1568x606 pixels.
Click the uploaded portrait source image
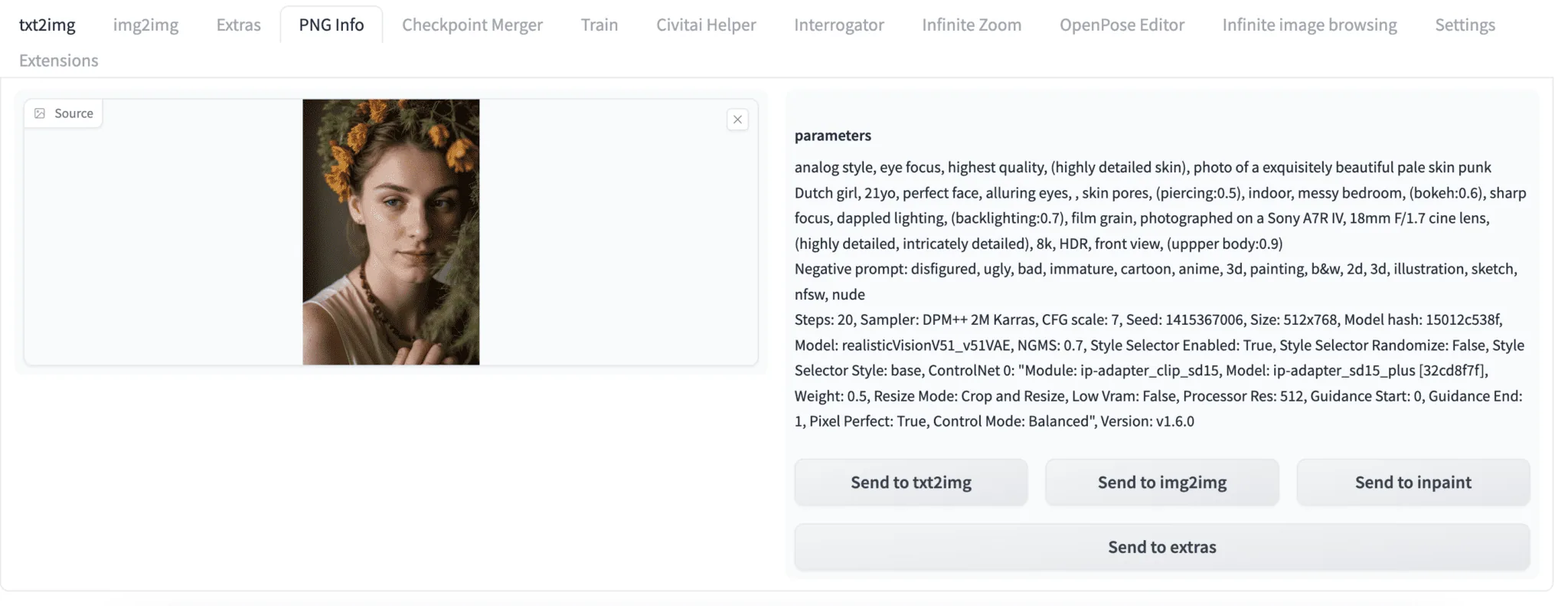pyautogui.click(x=390, y=231)
